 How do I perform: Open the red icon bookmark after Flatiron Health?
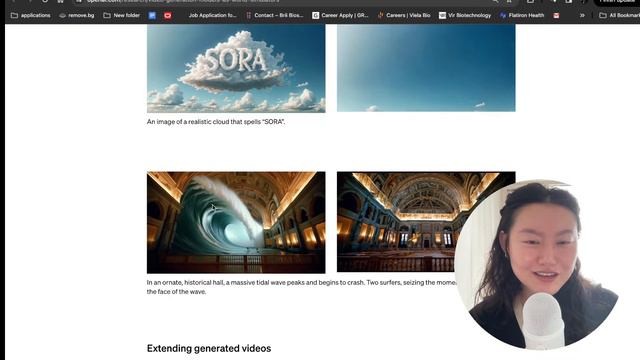556,16
